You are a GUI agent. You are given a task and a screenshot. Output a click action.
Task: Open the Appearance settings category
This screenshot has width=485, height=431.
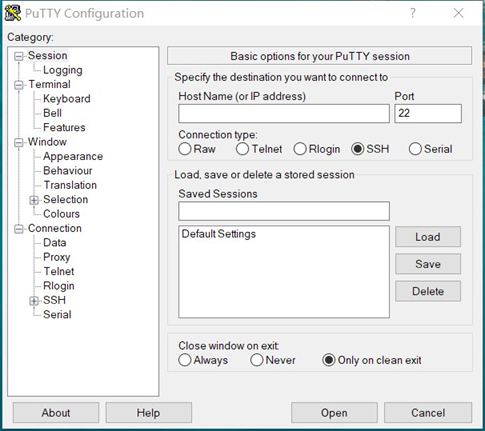tap(73, 156)
